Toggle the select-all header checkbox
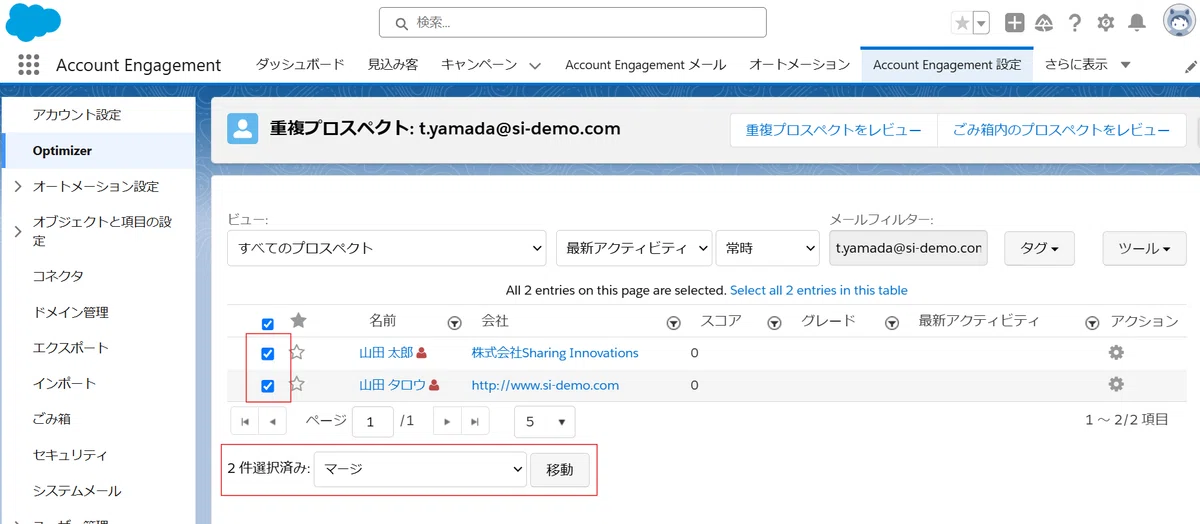The height and width of the screenshot is (524, 1200). click(x=267, y=324)
